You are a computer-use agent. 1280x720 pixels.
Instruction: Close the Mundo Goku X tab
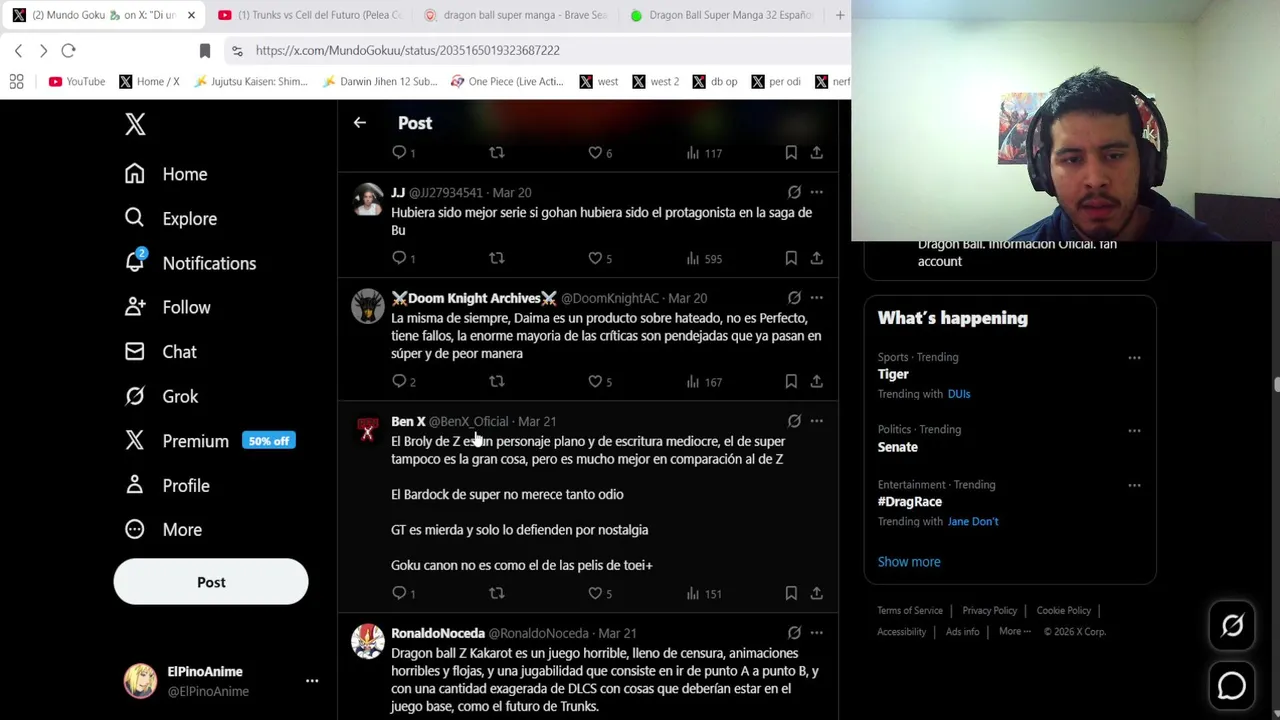[191, 15]
